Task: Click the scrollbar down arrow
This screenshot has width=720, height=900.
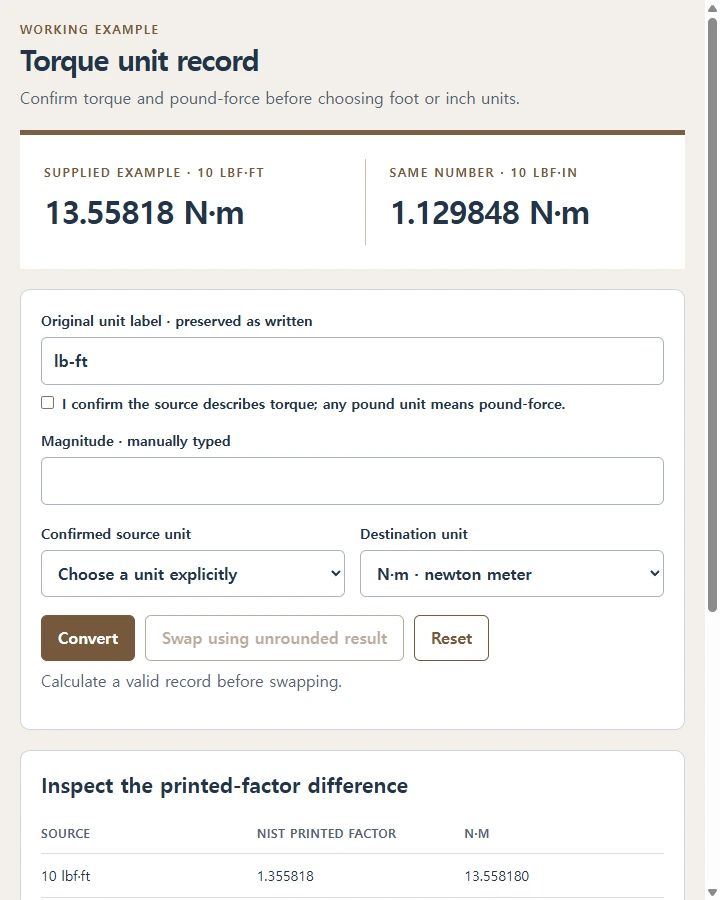Action: point(713,892)
